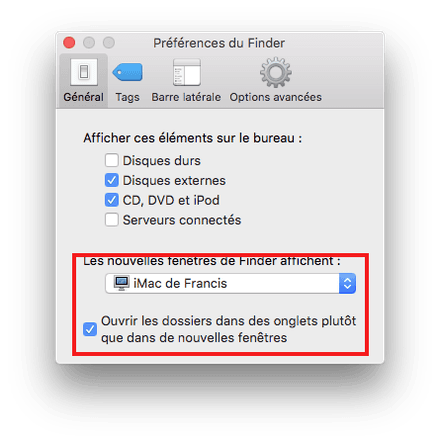Image resolution: width=440 pixels, height=443 pixels.
Task: Switch to Barre latérale tab label
Action: coord(186,97)
